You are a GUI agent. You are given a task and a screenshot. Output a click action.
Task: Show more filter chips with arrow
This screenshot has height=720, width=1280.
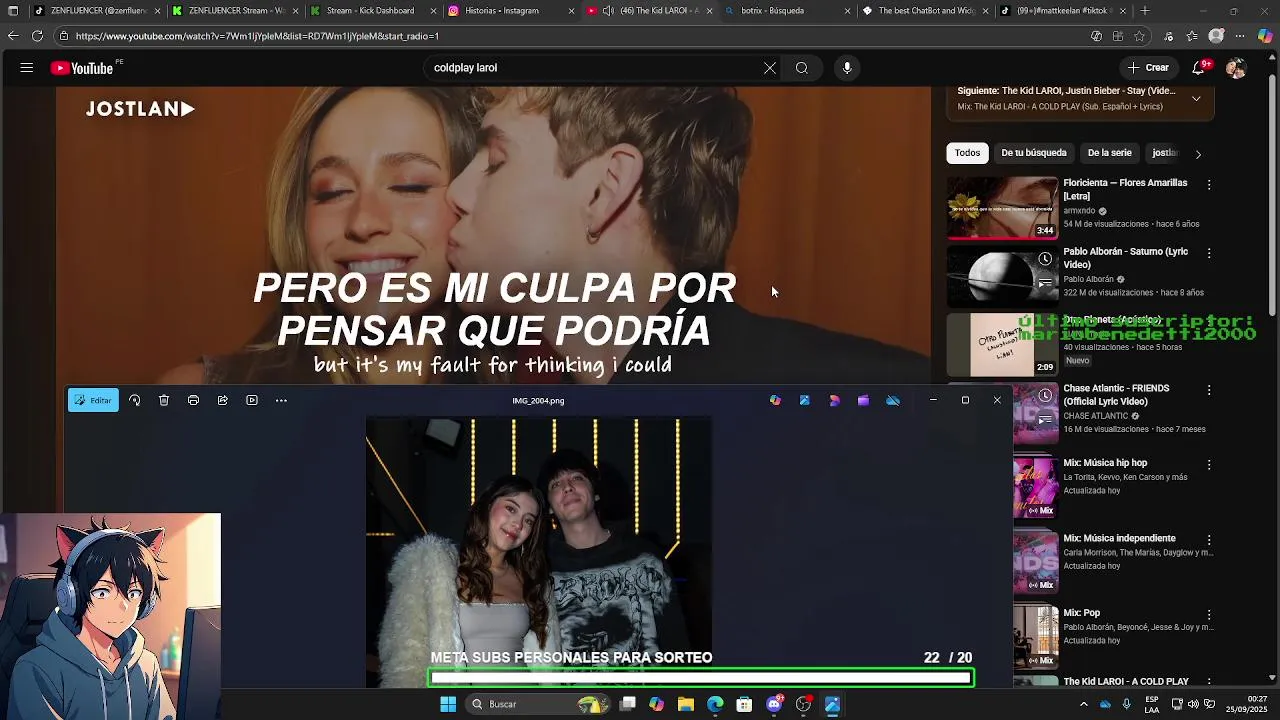(1198, 153)
